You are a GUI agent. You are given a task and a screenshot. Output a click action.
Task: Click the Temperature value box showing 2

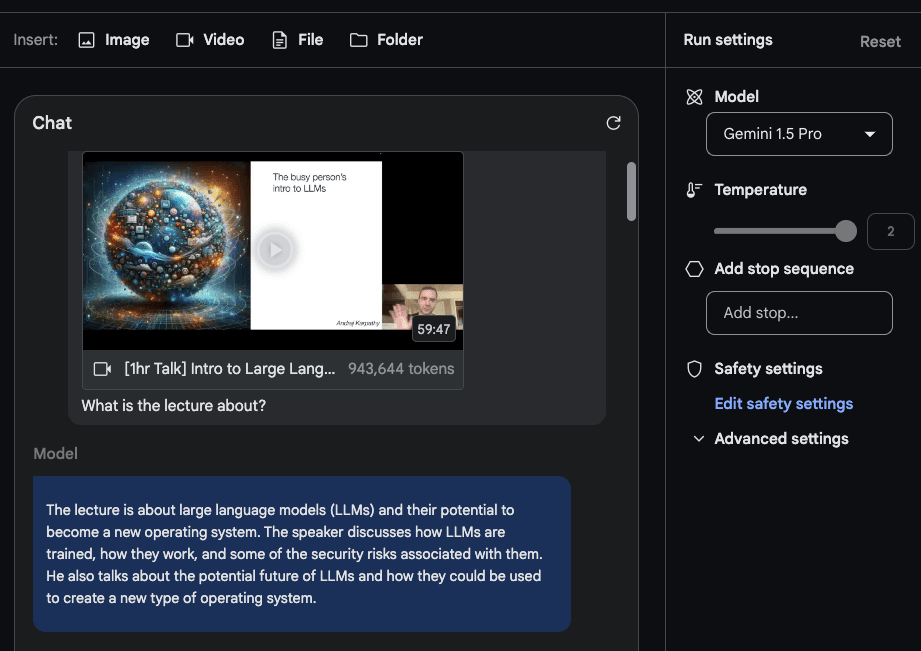[890, 231]
